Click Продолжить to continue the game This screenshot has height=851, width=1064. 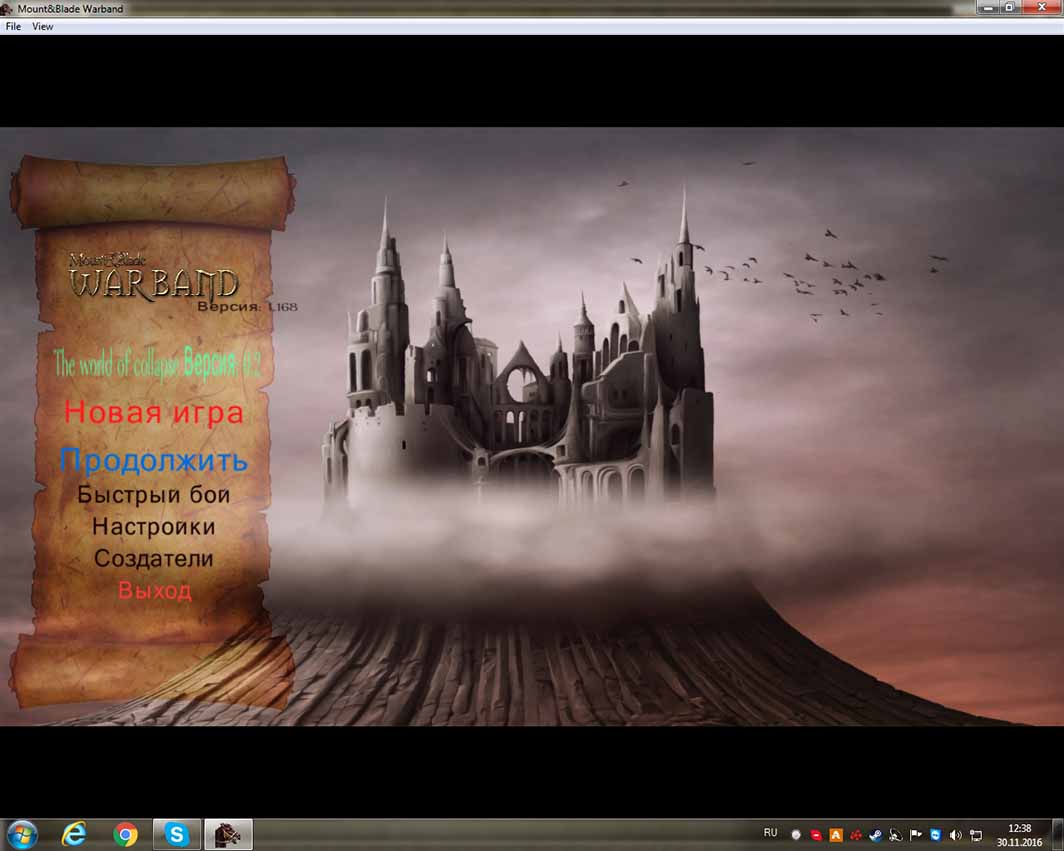coord(154,461)
